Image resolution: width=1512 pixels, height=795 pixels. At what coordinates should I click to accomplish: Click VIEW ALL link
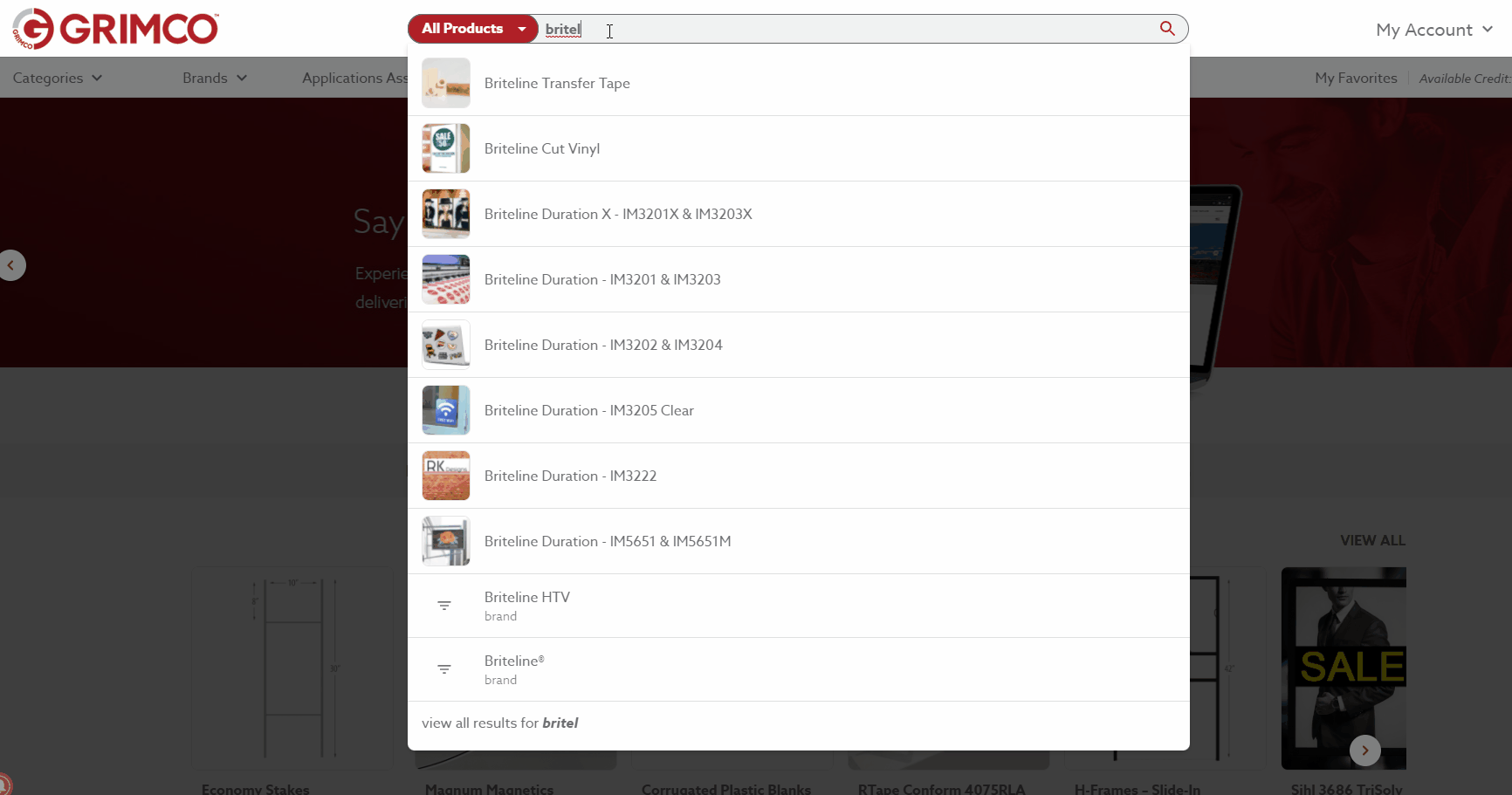point(1372,540)
